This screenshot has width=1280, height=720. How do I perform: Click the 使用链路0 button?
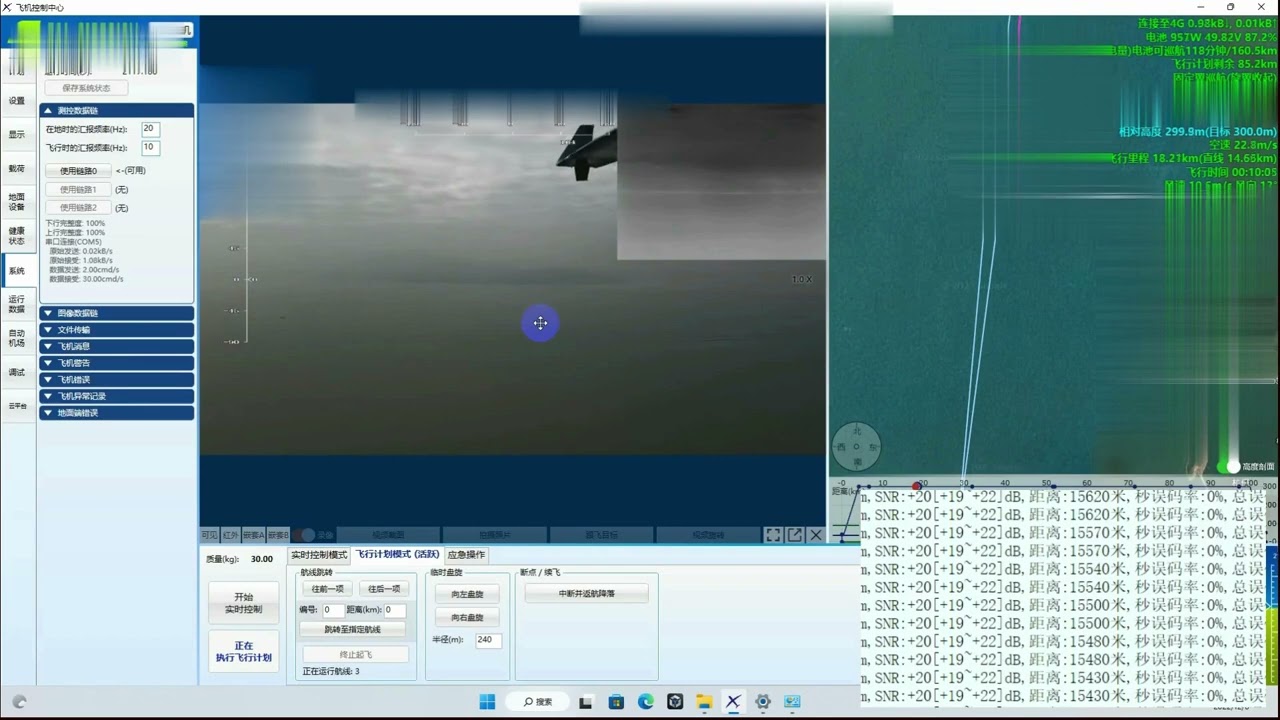point(78,171)
